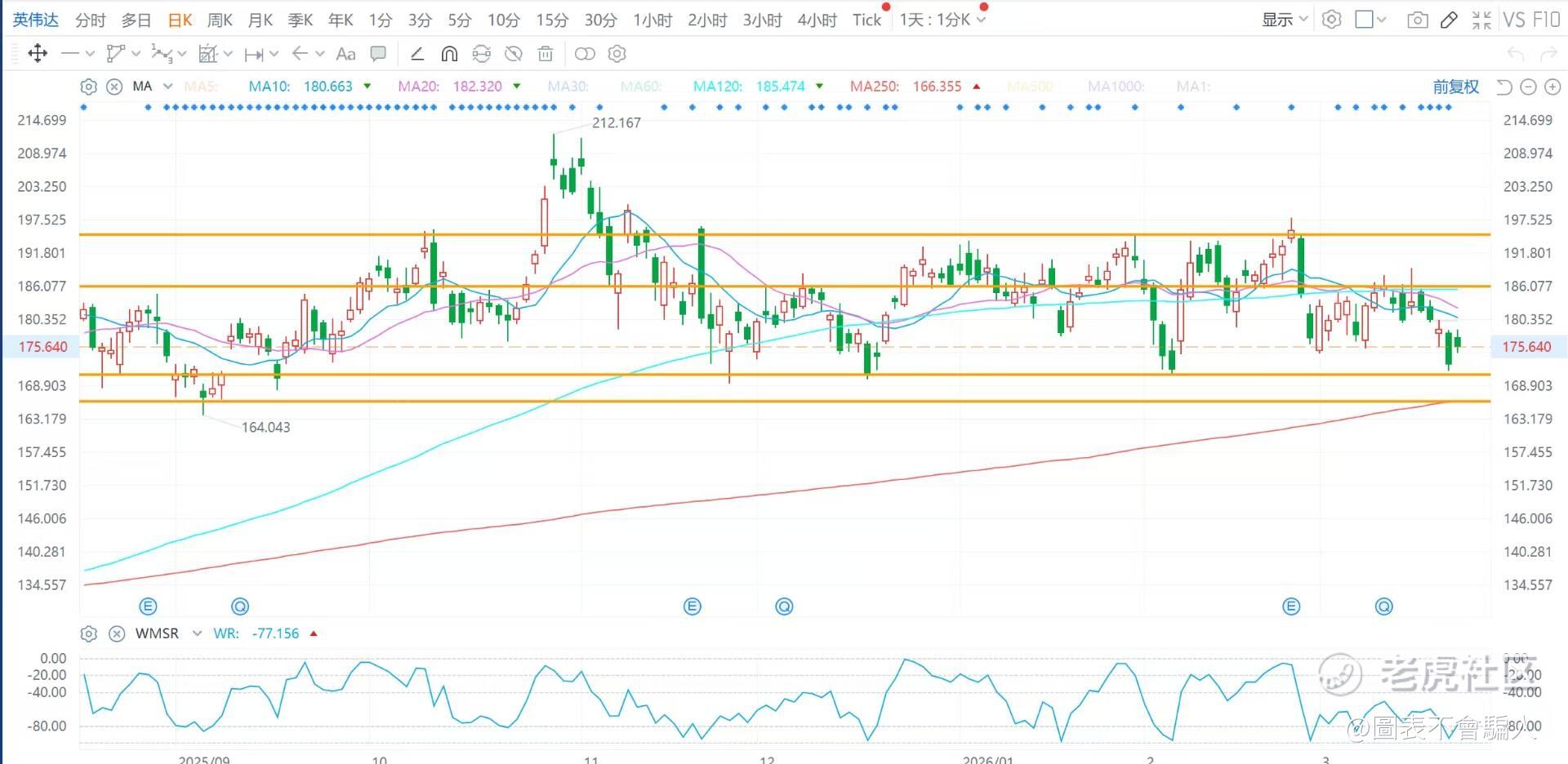Expand the 显示 display dropdown
This screenshot has width=1568, height=764.
click(1284, 20)
